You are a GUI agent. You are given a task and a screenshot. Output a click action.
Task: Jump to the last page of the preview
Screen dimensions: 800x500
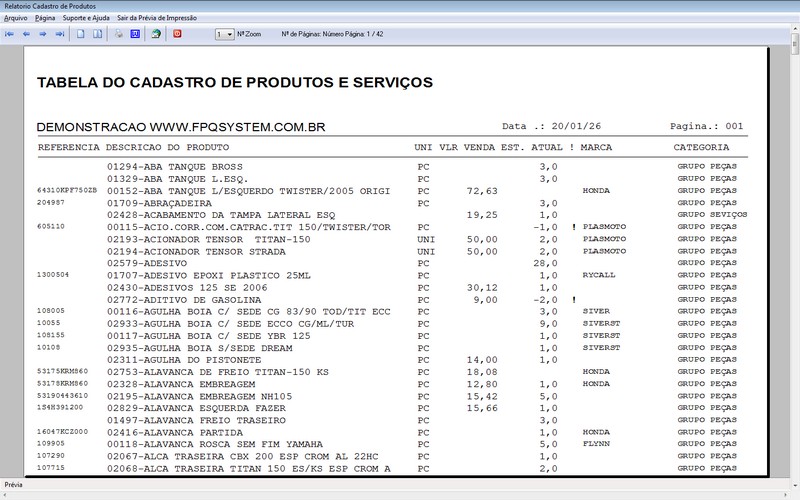[x=60, y=34]
